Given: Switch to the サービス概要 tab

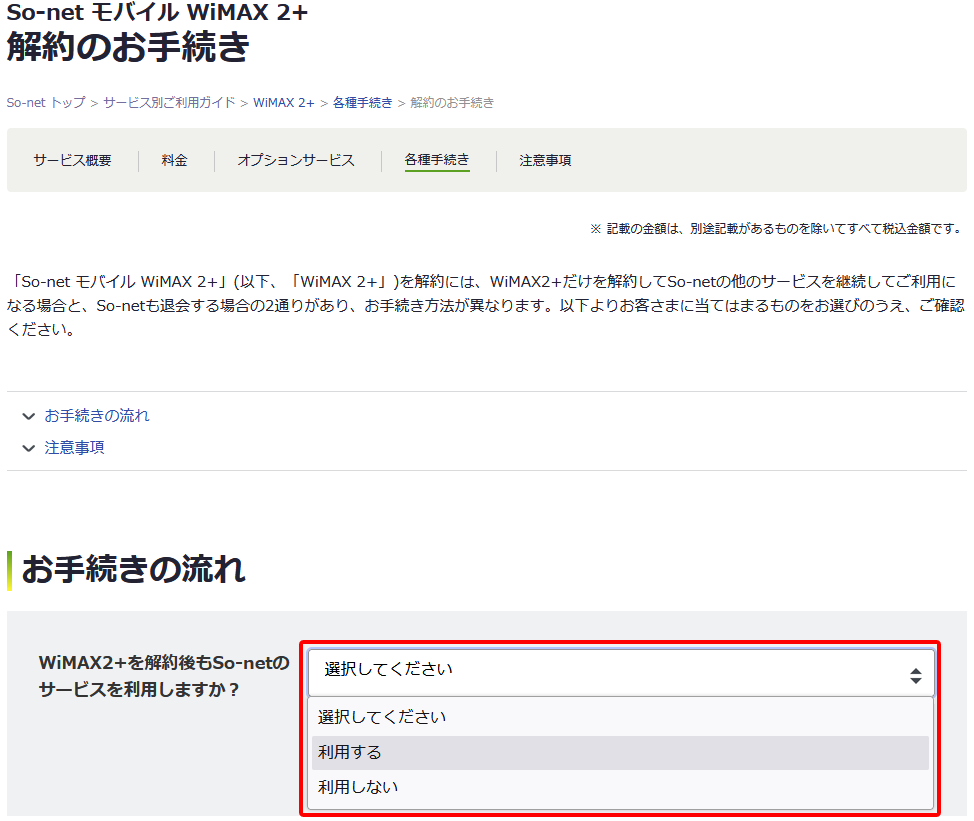Looking at the screenshot, I should (x=72, y=160).
